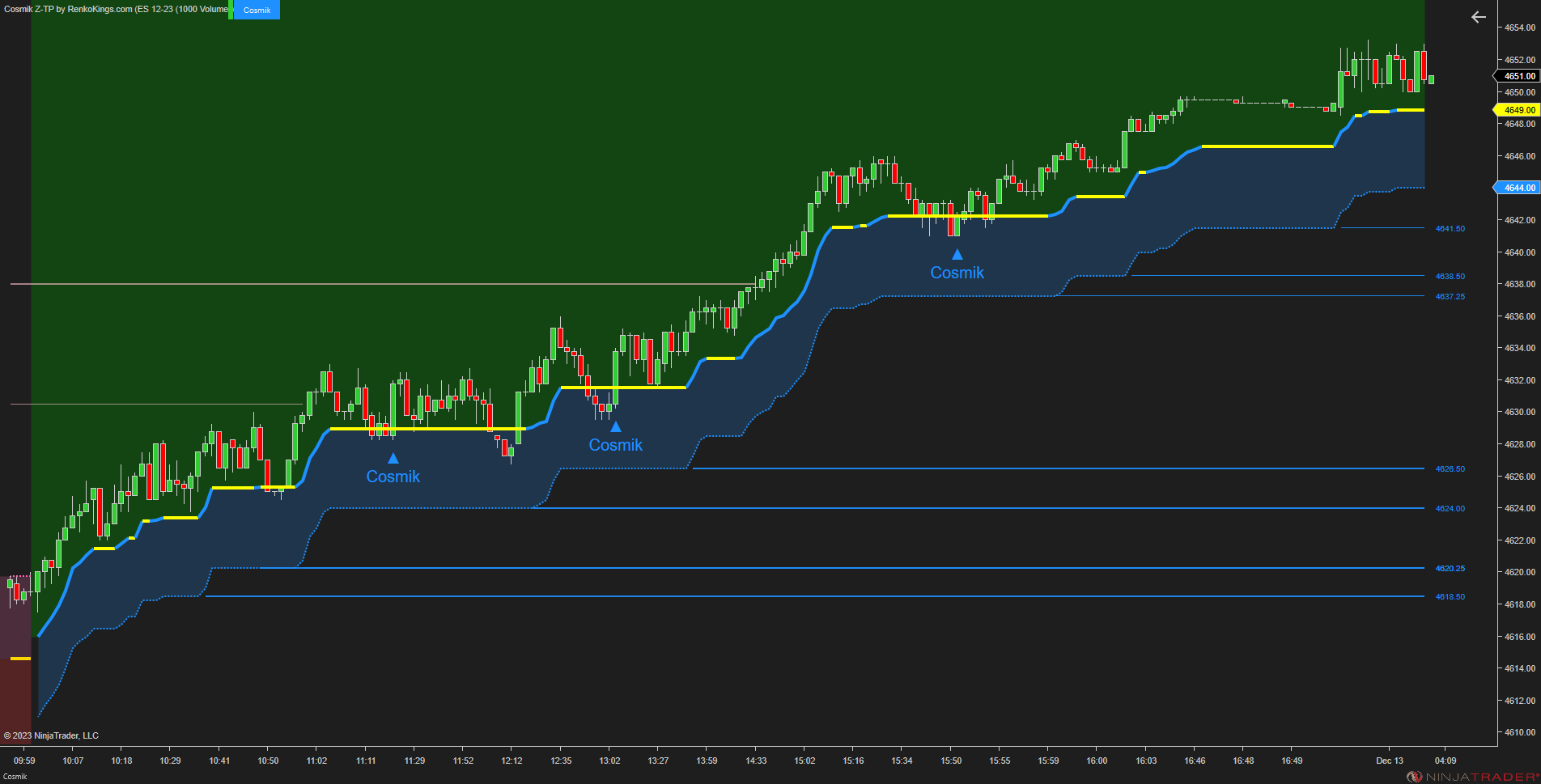Click the back arrow icon near the price axis
This screenshot has width=1541, height=784.
pos(1478,17)
